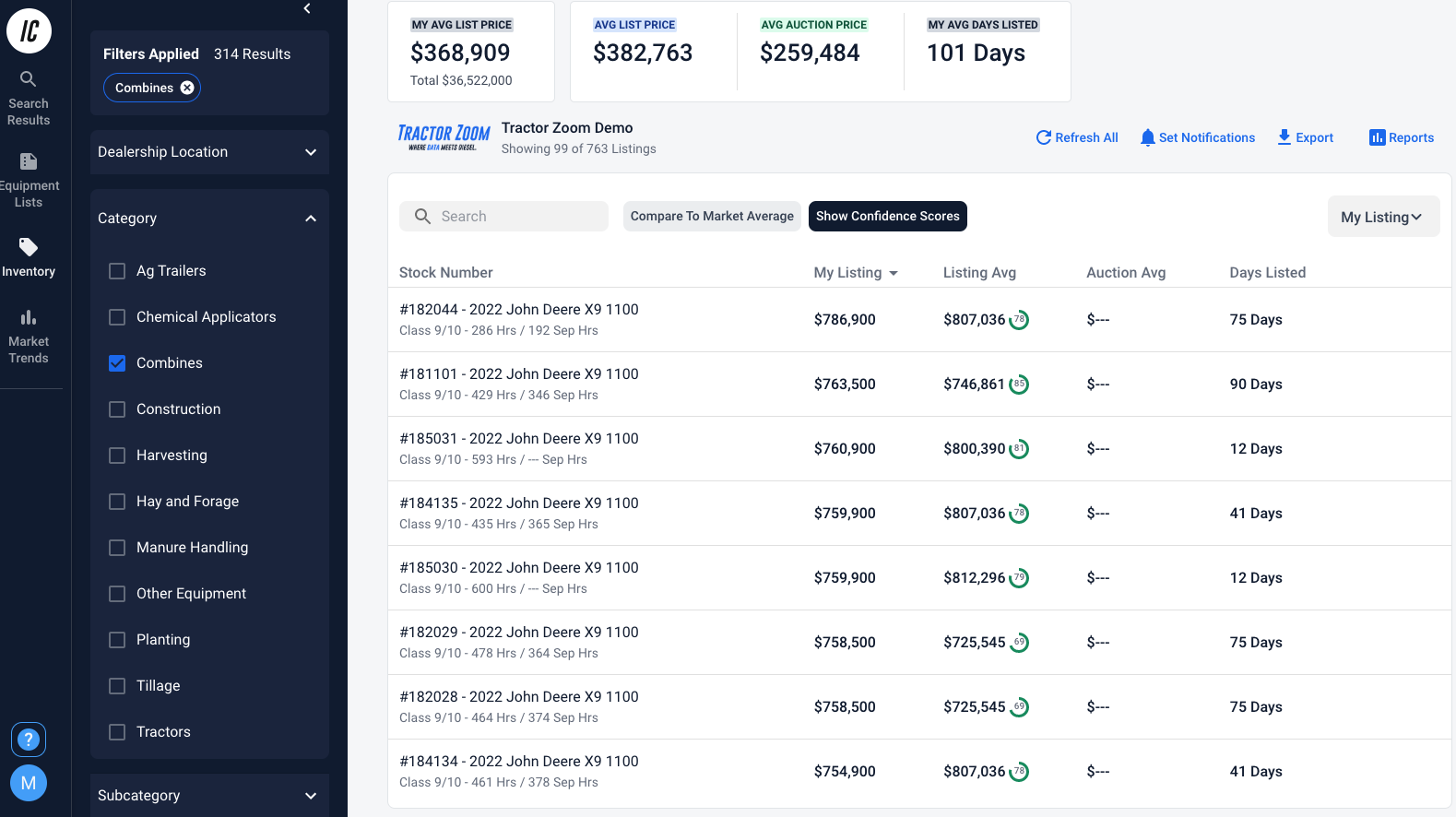Click the Set Notifications bell icon
Screen dimensions: 1456x817
1147,137
